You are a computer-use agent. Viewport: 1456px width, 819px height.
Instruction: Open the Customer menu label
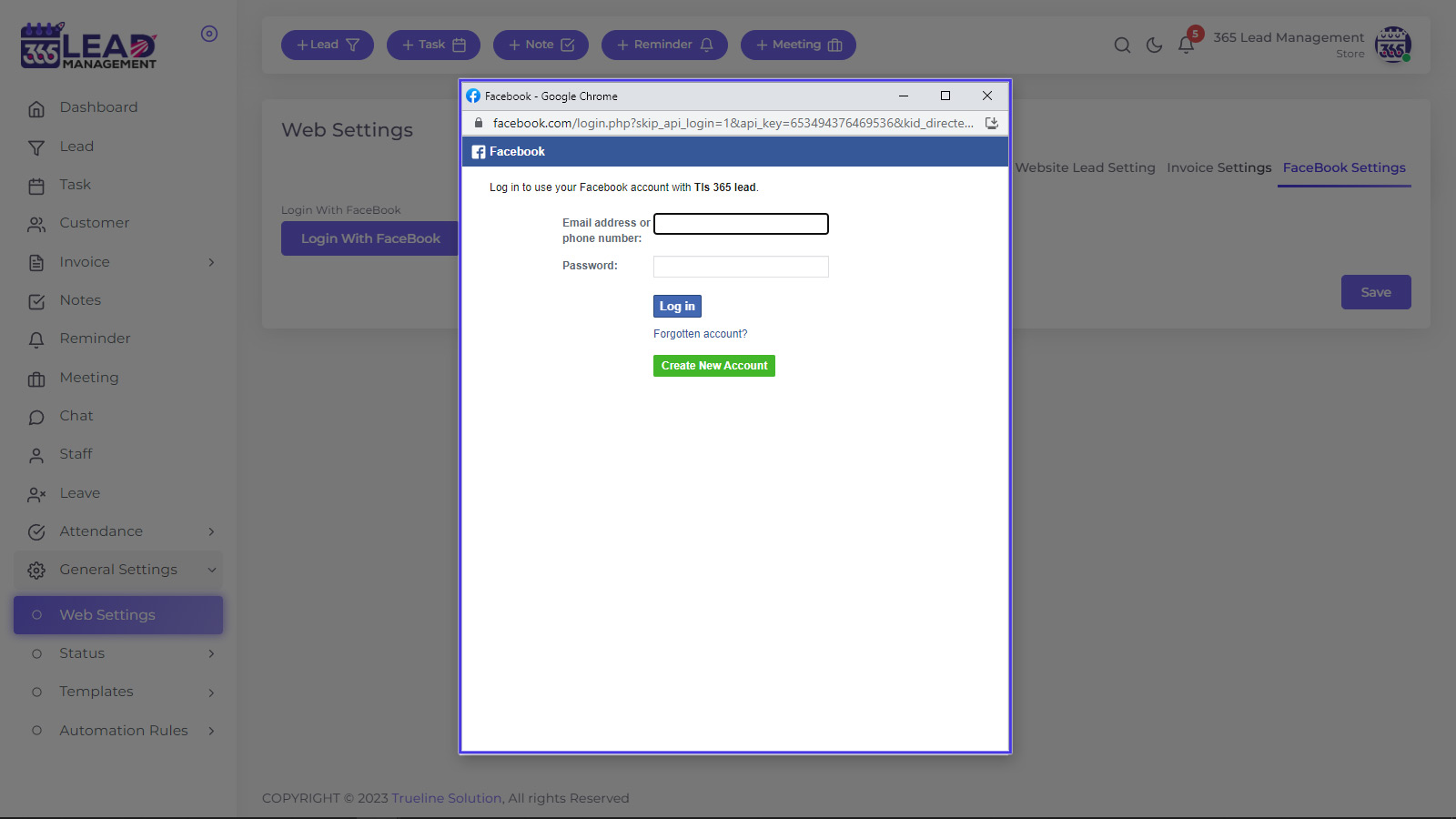click(x=95, y=223)
